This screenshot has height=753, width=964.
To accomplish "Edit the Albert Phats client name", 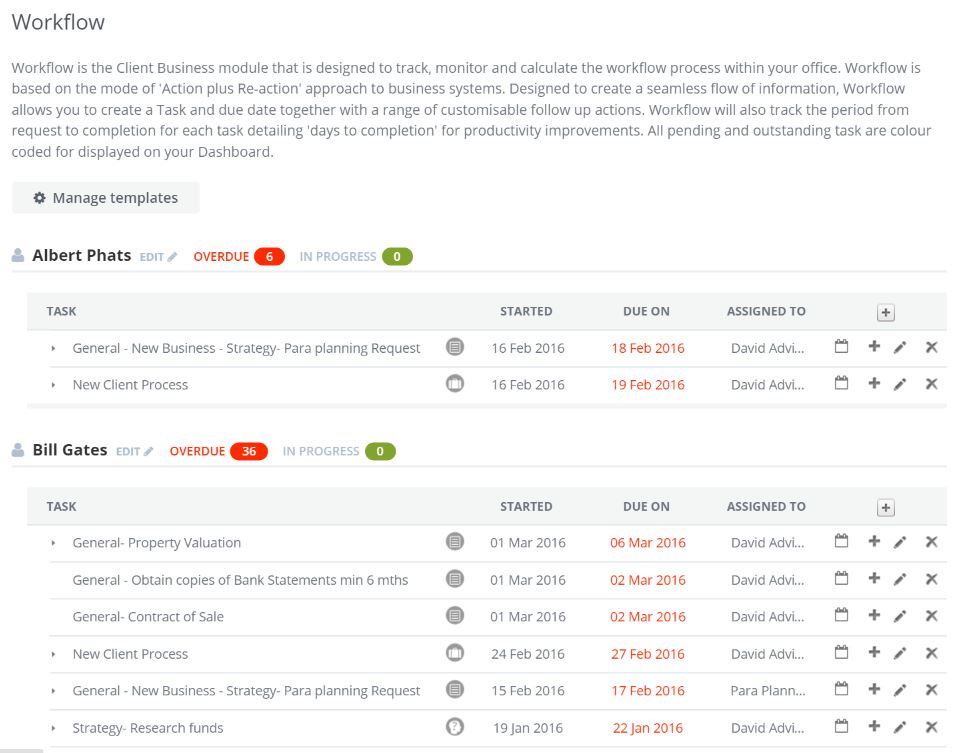I will [x=158, y=257].
